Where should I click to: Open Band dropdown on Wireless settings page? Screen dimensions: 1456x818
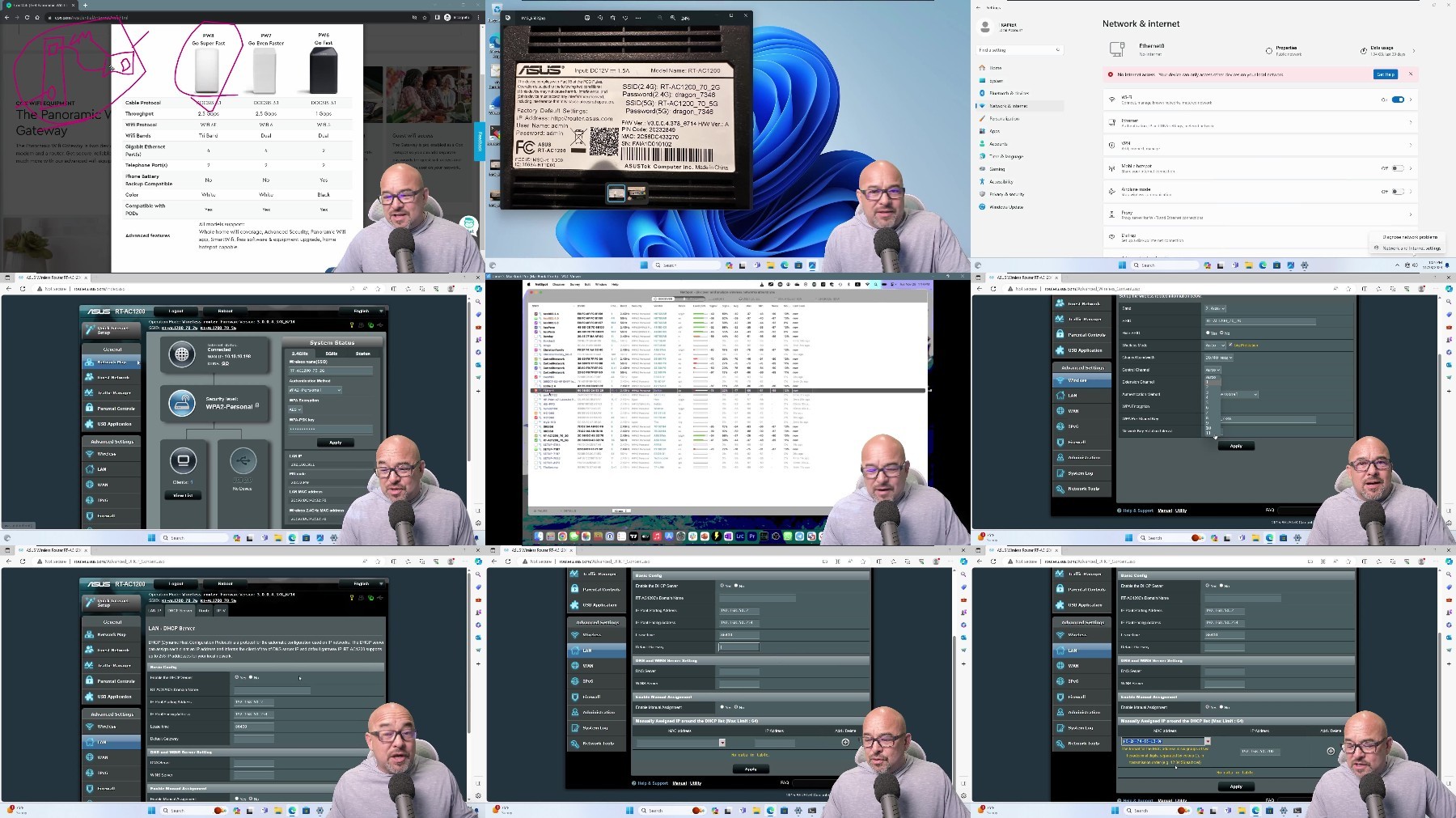coord(1216,308)
